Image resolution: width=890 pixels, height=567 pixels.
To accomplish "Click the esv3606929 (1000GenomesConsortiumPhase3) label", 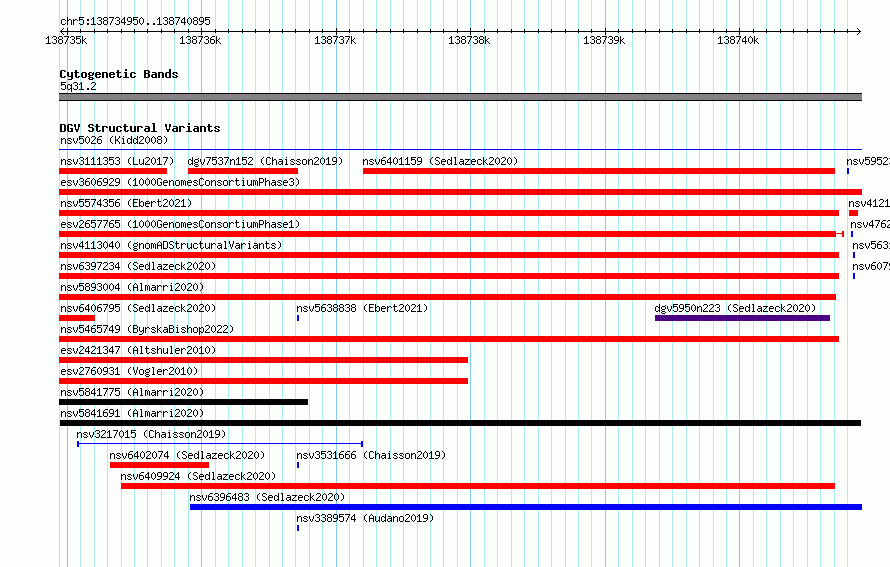I will pos(180,182).
